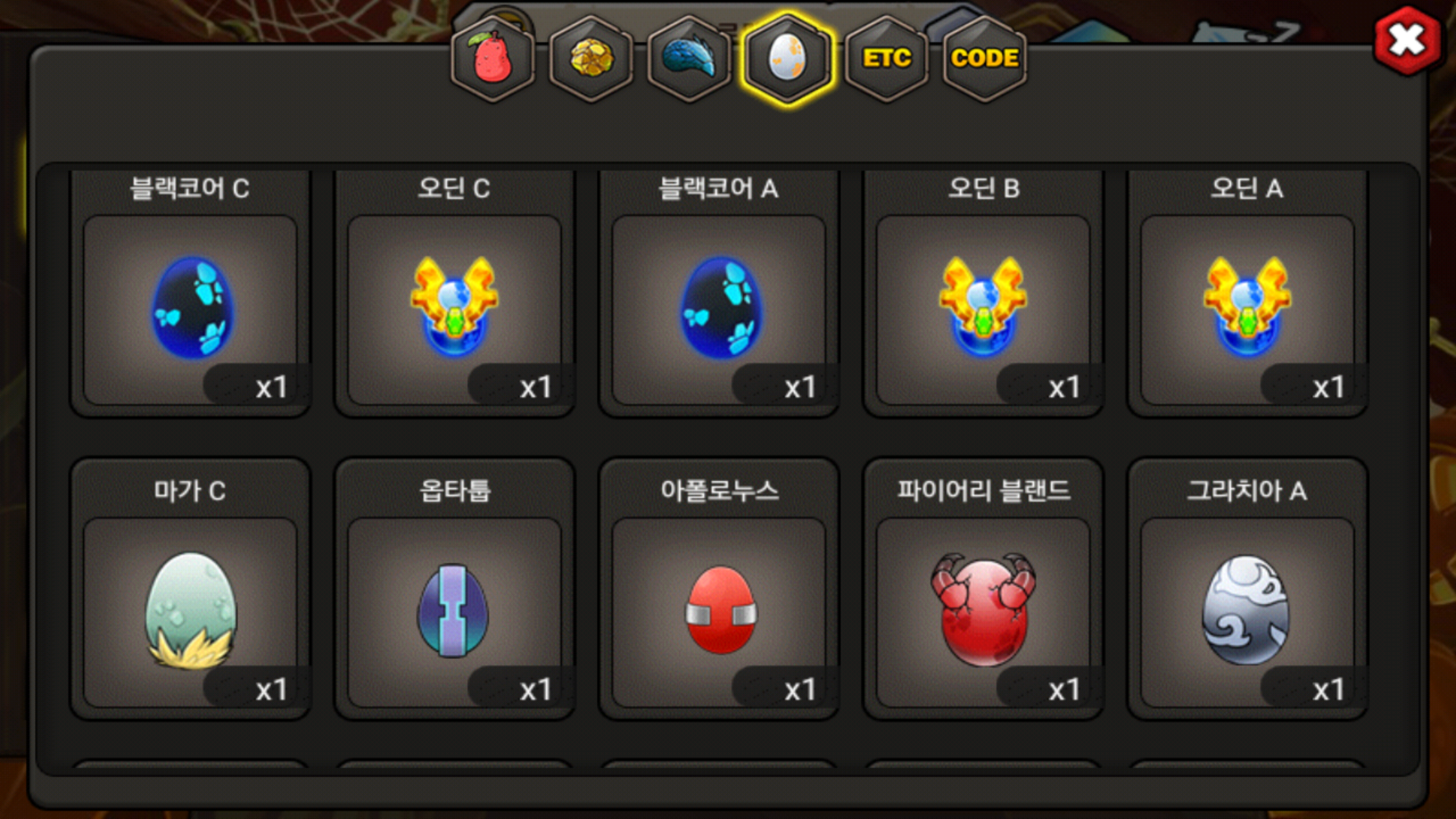Select the egg inventory tab
This screenshot has width=1456, height=819.
(x=787, y=59)
